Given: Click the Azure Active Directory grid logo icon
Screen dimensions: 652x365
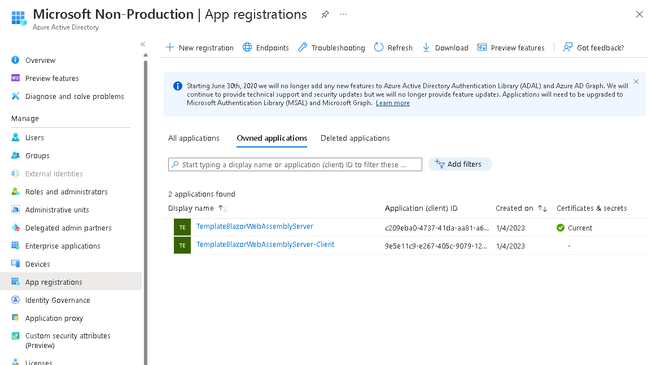Looking at the screenshot, I should [18, 18].
